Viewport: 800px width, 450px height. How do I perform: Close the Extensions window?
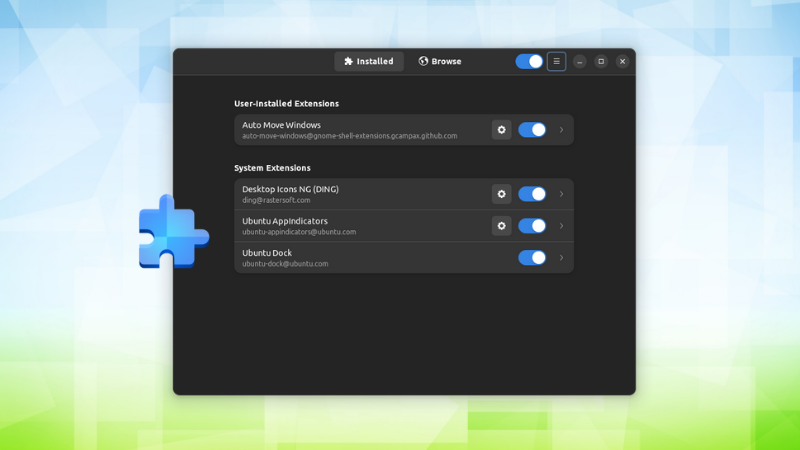(622, 62)
